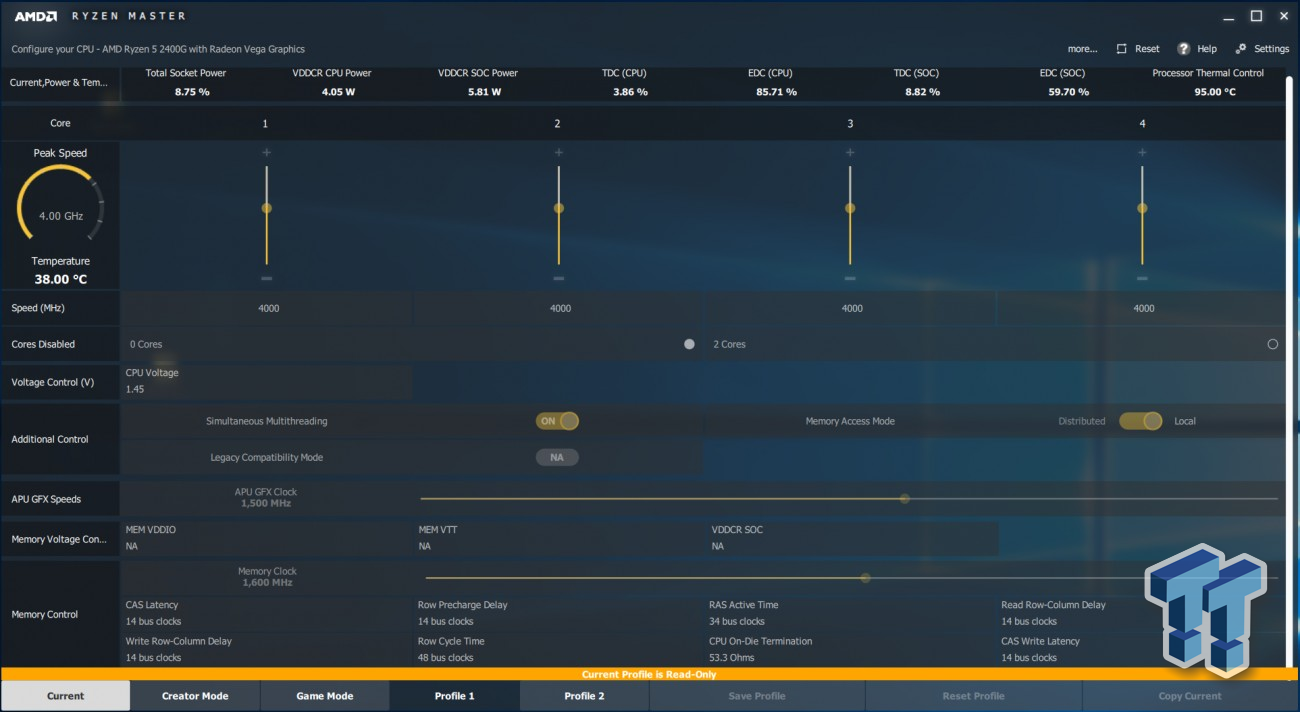Open Settings via the gear icon
1300x712 pixels.
coord(1241,49)
